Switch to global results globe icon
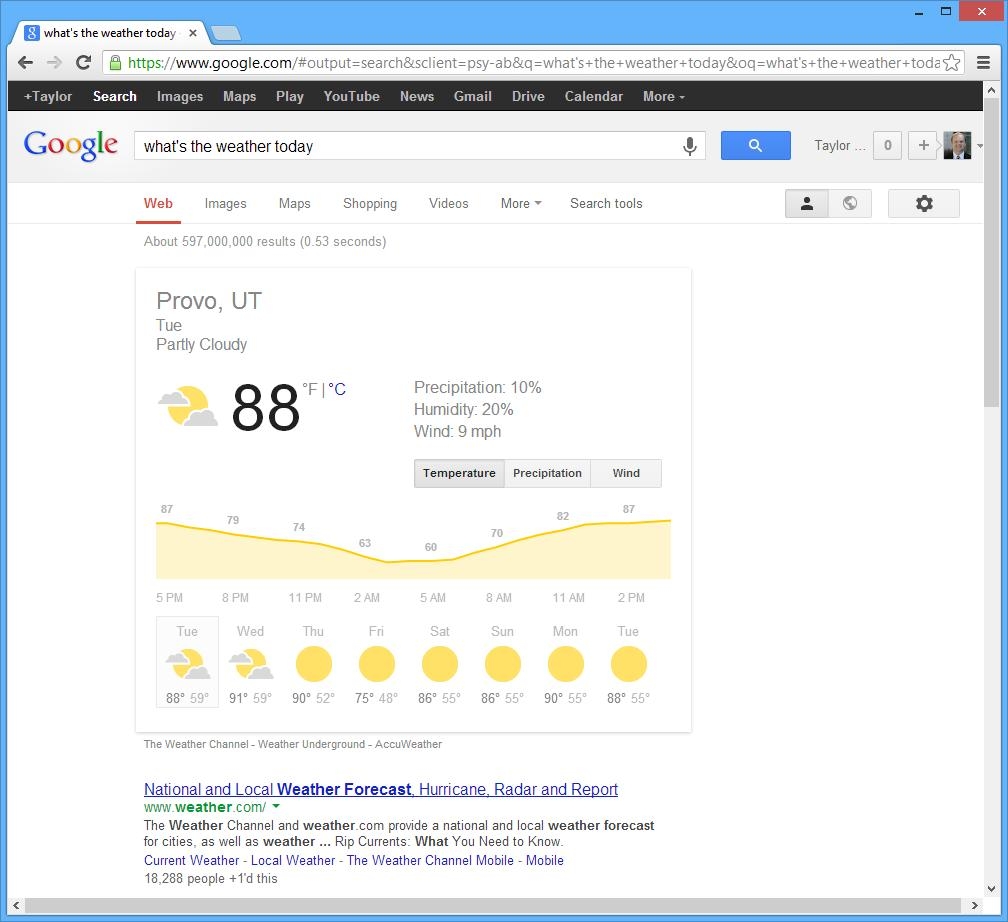 tap(849, 203)
